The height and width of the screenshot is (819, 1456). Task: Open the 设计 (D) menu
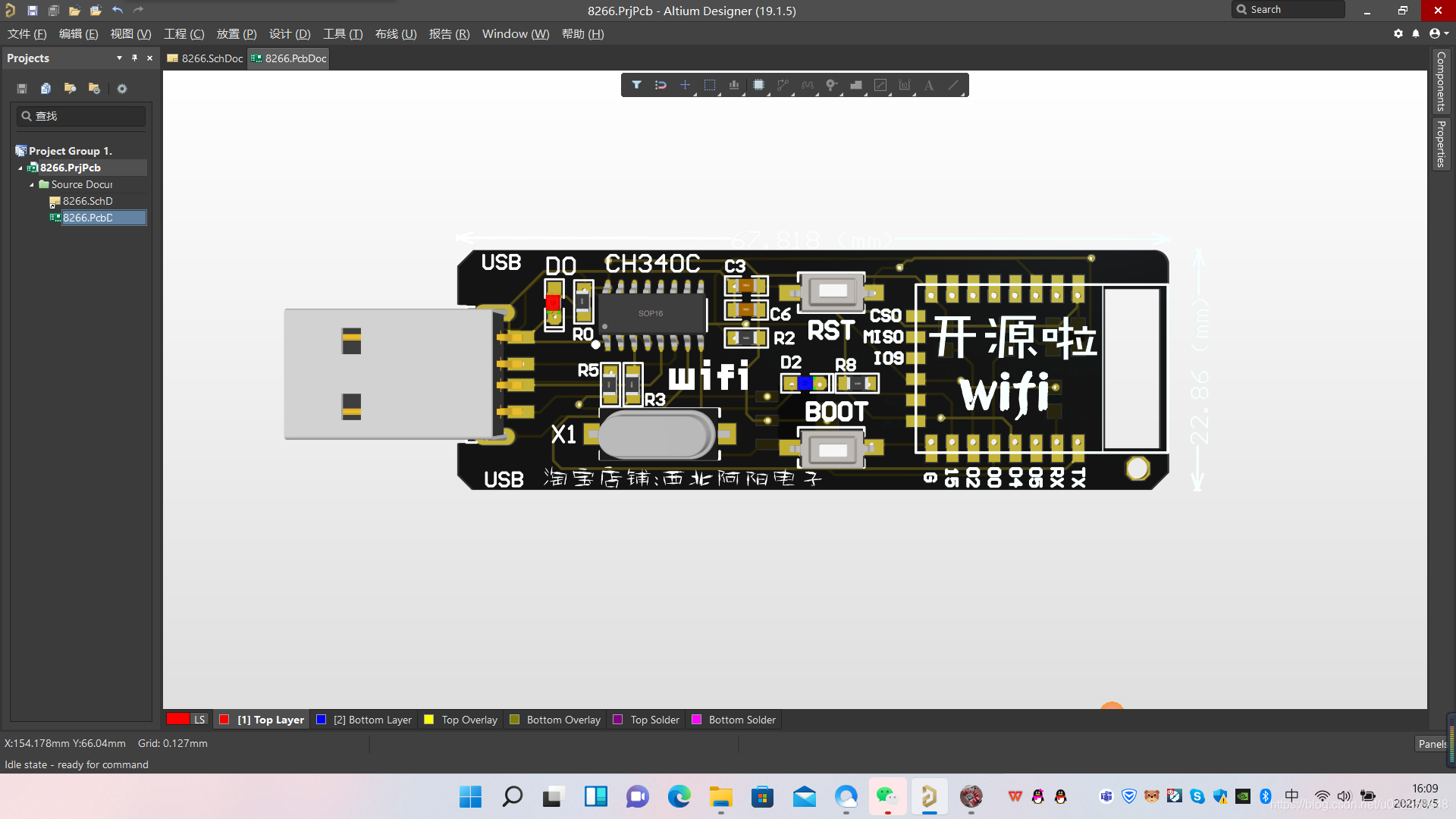(x=290, y=34)
